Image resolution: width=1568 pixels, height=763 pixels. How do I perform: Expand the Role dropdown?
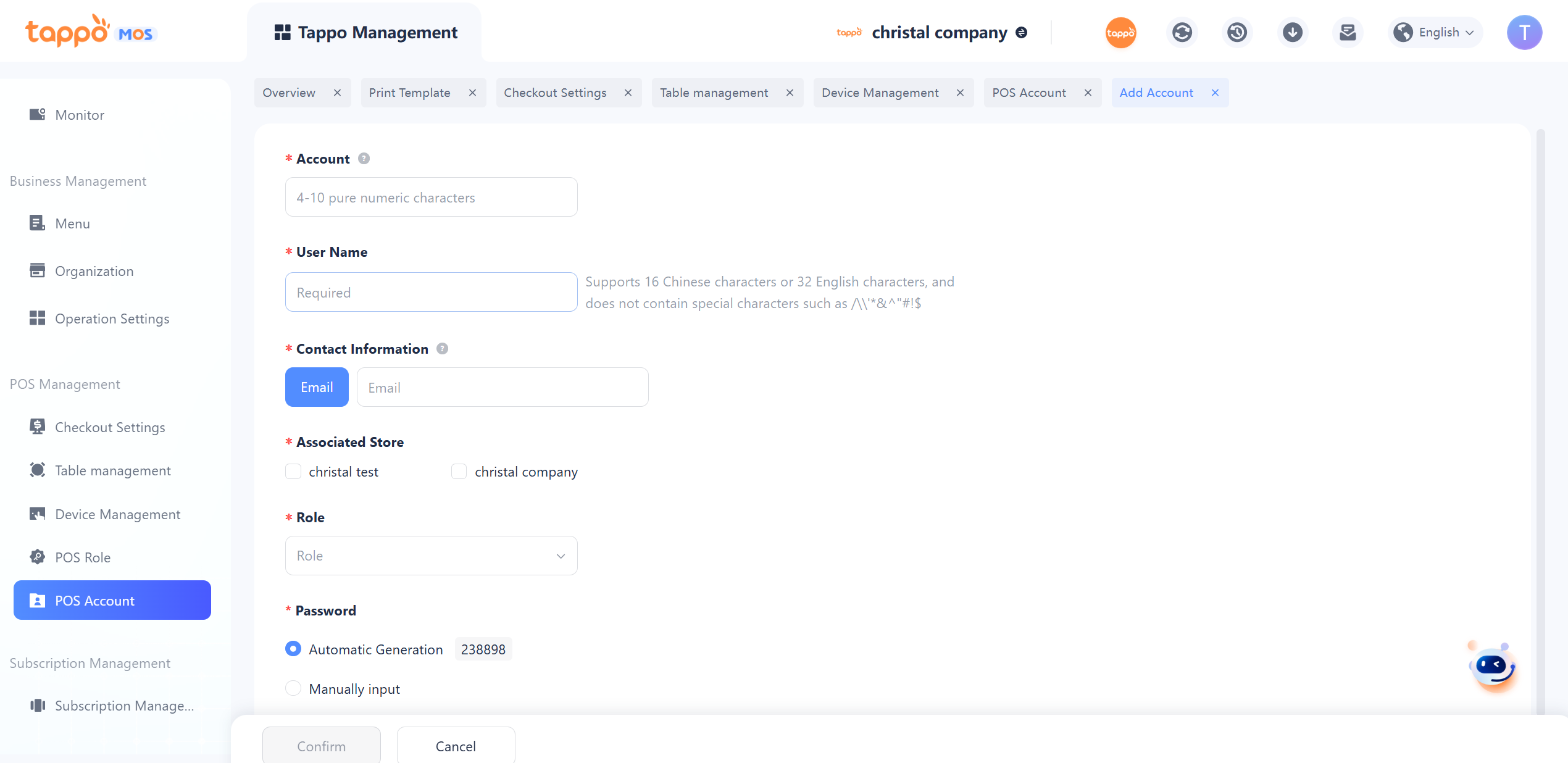click(431, 556)
